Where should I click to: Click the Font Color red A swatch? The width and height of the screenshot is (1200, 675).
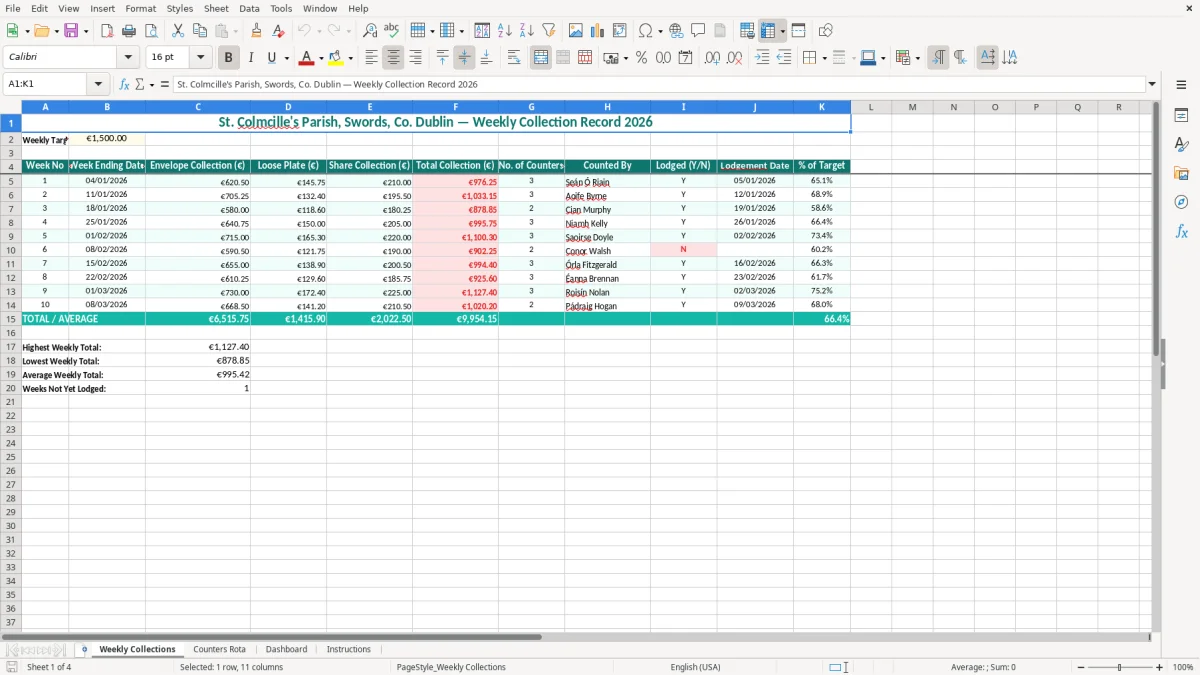coord(307,58)
